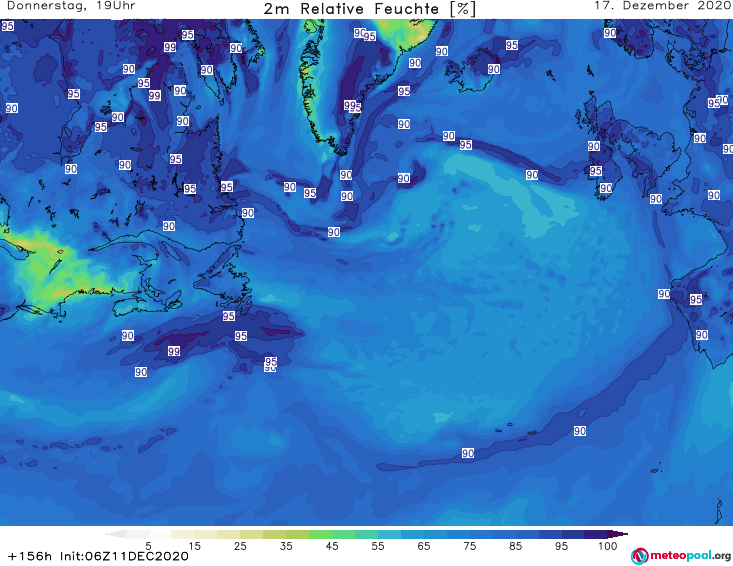Click the legend value 55

378,546
